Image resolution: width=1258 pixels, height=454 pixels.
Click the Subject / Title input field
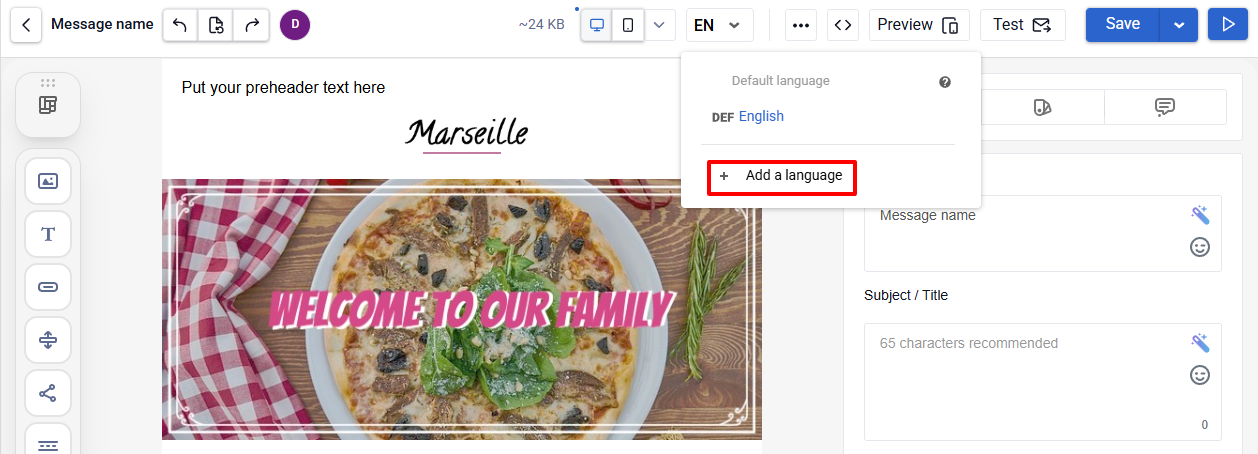click(1042, 382)
